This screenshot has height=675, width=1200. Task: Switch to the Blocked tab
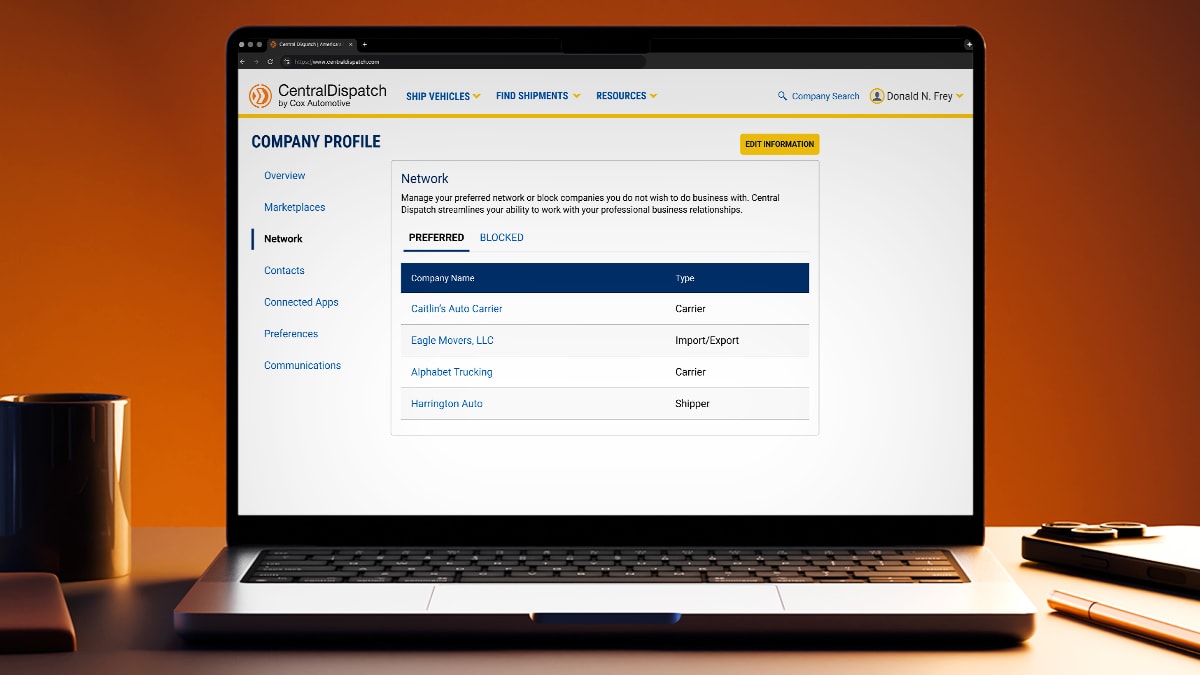click(501, 238)
